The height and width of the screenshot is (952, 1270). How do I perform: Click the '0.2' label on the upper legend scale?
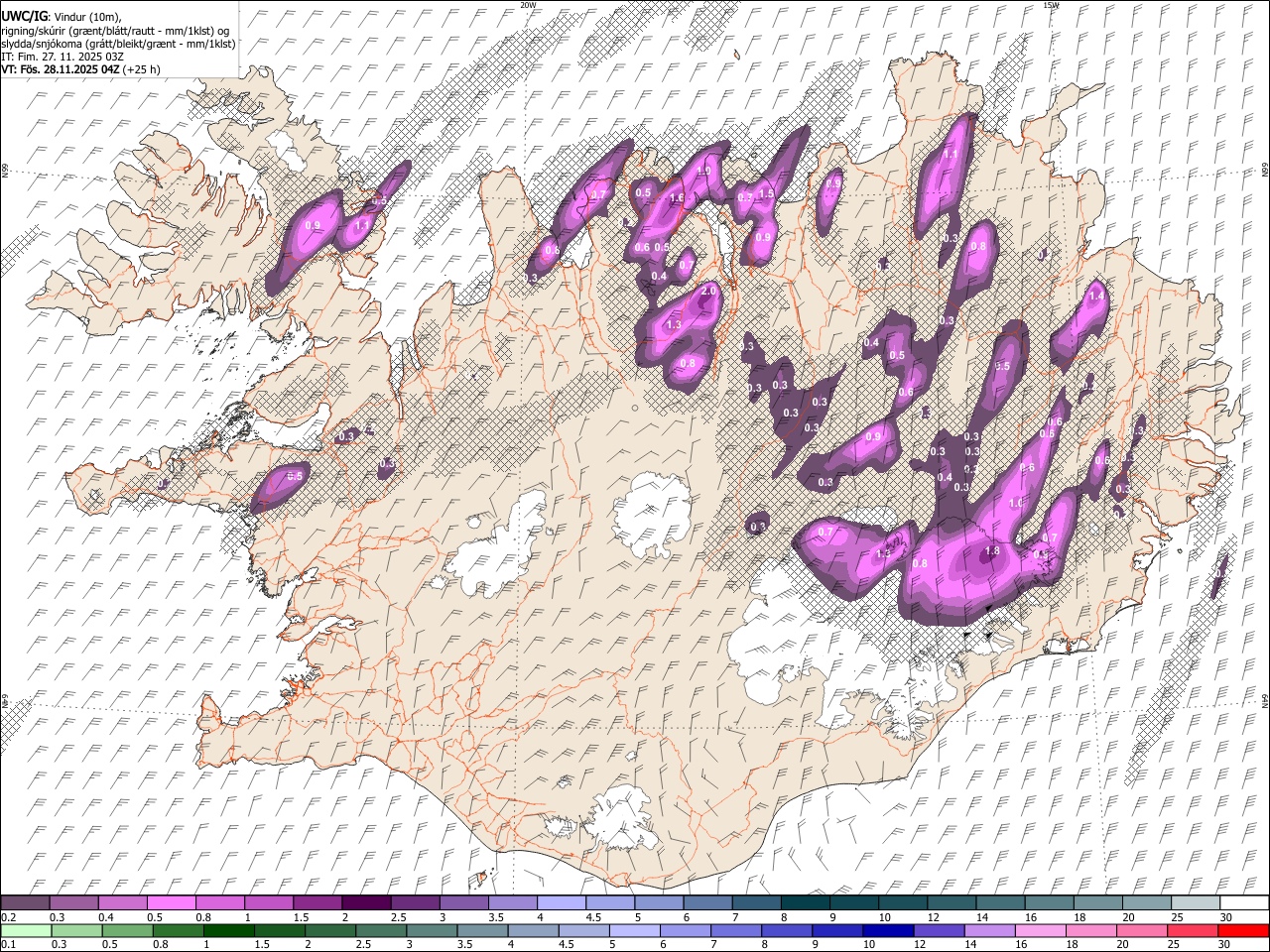pyautogui.click(x=8, y=917)
